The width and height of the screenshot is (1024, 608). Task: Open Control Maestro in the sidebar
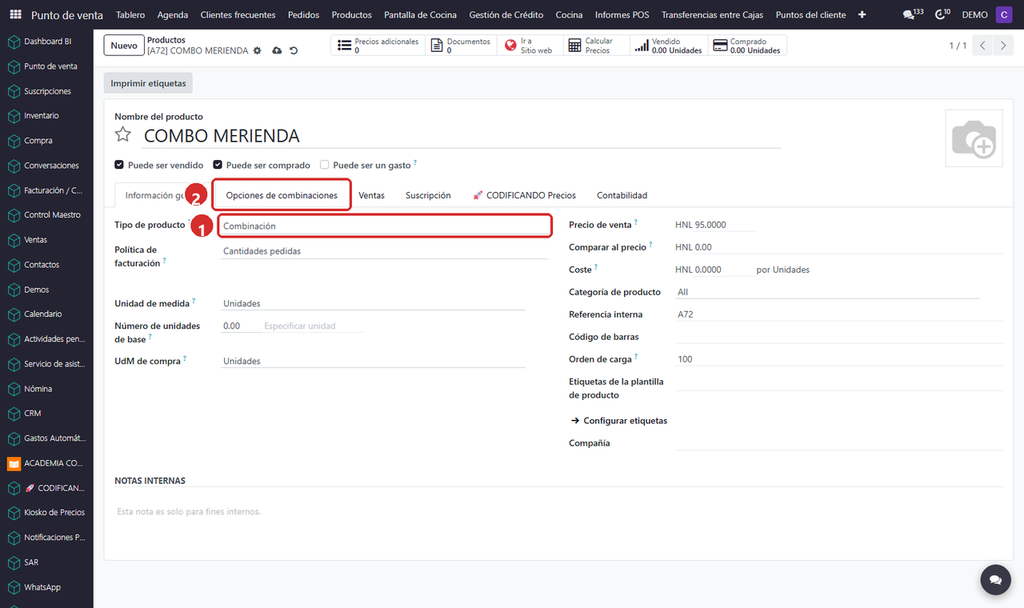pos(46,215)
